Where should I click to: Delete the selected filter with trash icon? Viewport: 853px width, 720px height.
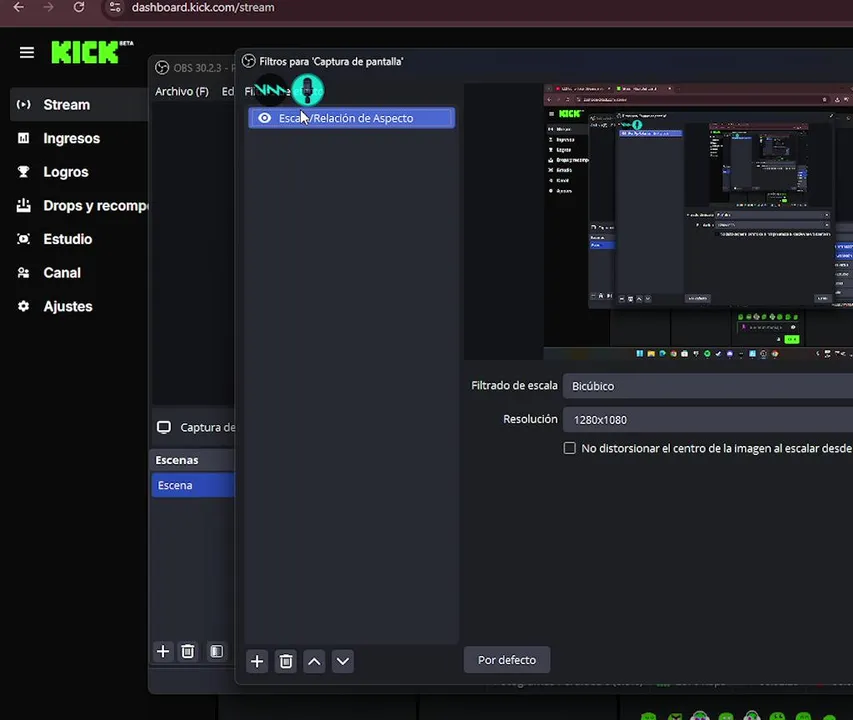[286, 661]
